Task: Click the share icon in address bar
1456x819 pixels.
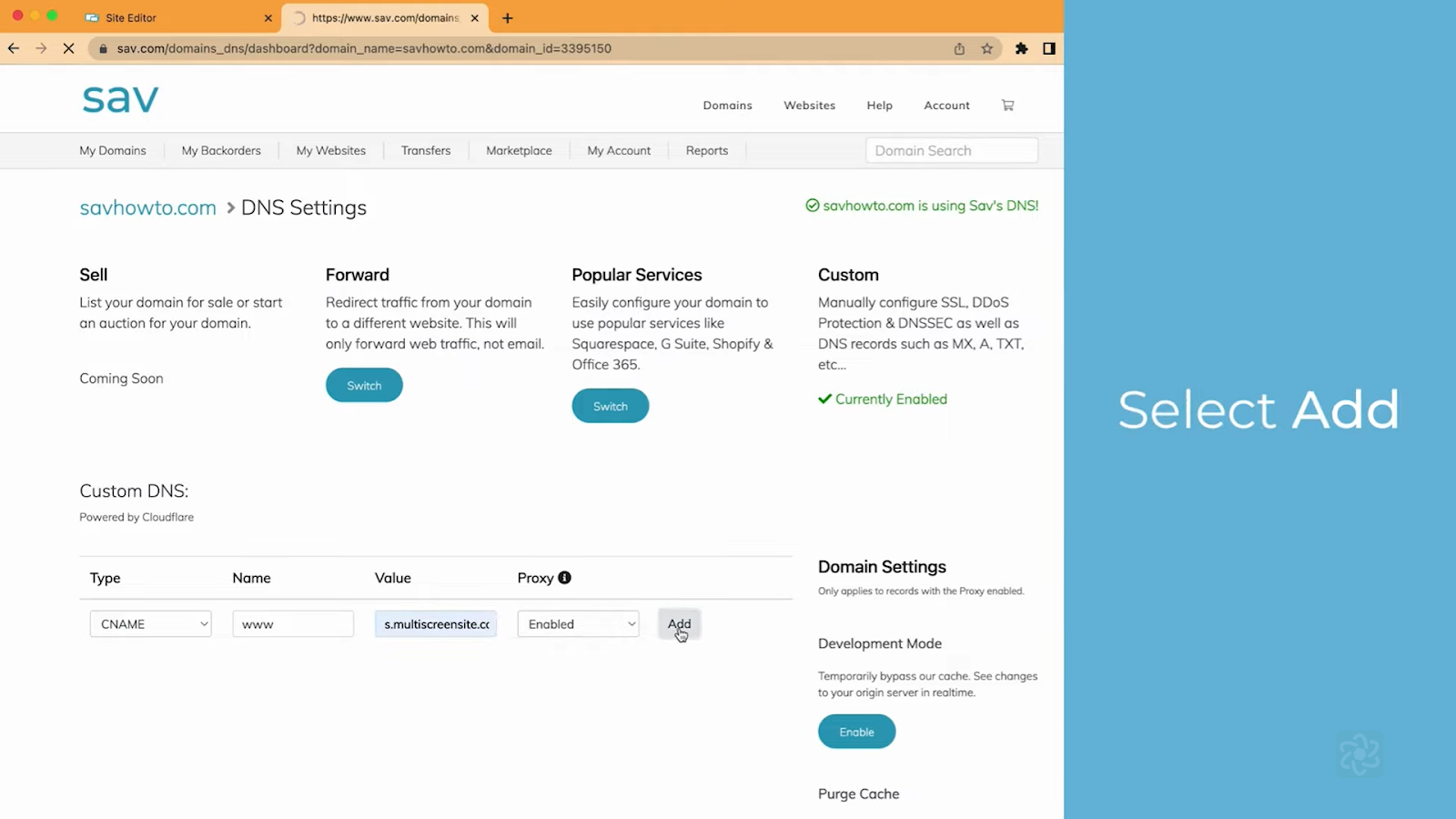Action: pos(959,48)
